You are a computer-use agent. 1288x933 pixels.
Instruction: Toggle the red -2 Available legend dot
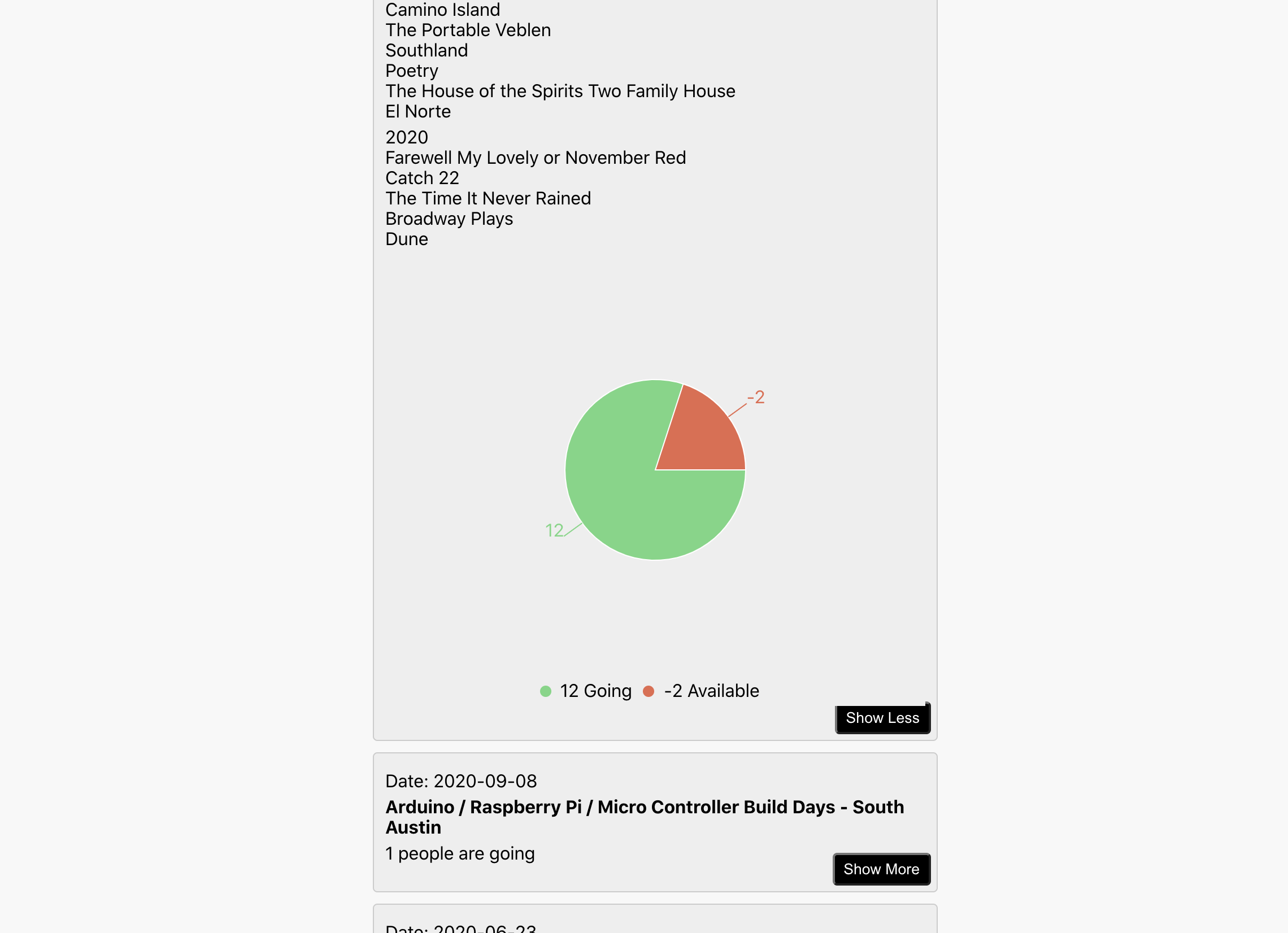(x=648, y=691)
